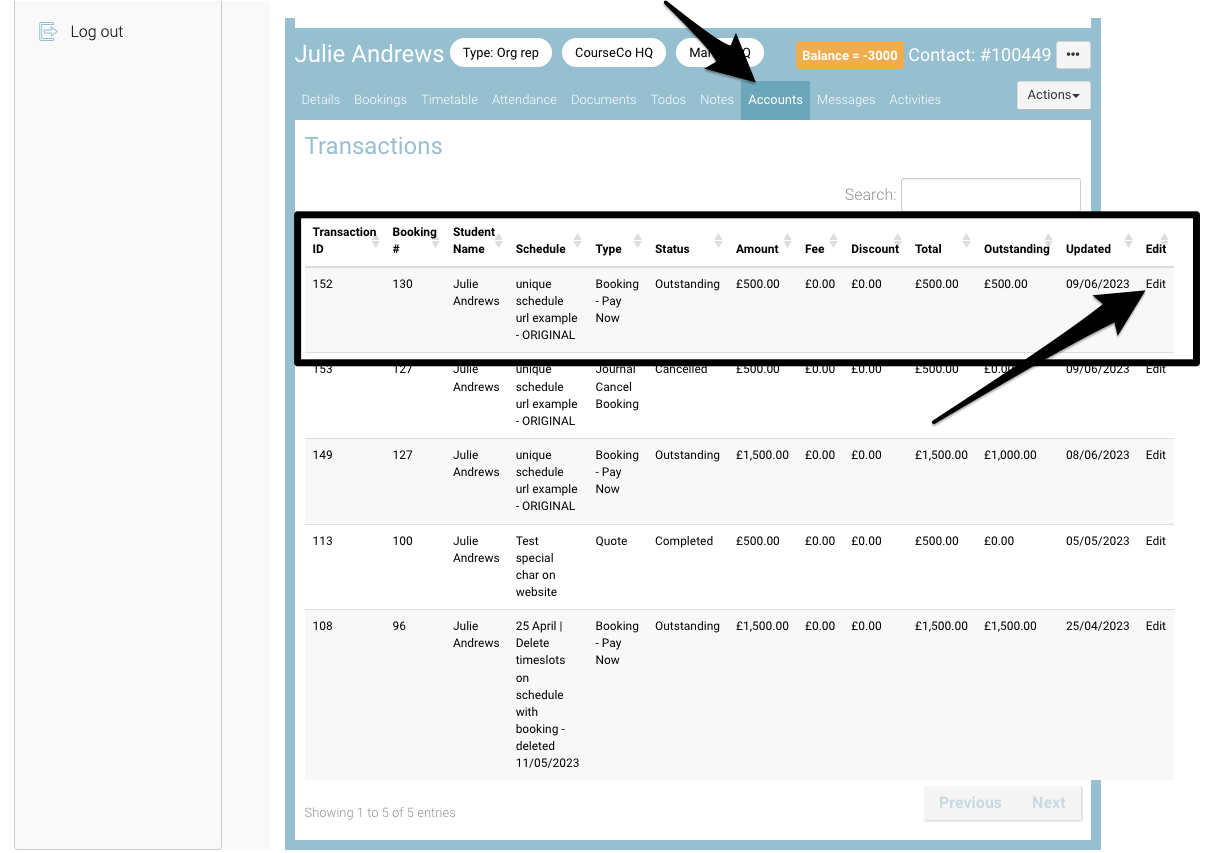The width and height of the screenshot is (1215, 853).
Task: Sort by Schedule column header
Action: [541, 248]
